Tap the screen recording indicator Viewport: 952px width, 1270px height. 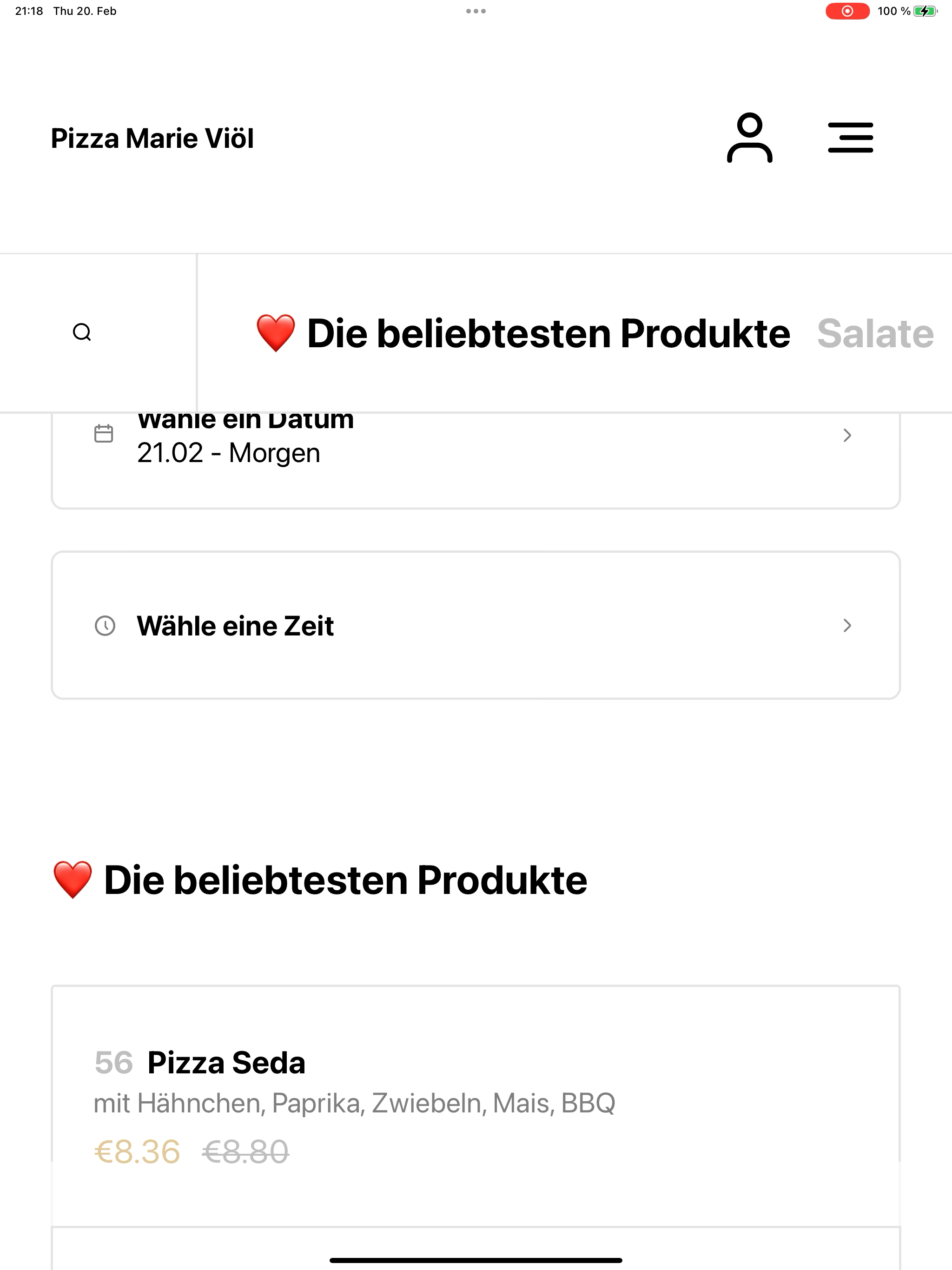(847, 11)
